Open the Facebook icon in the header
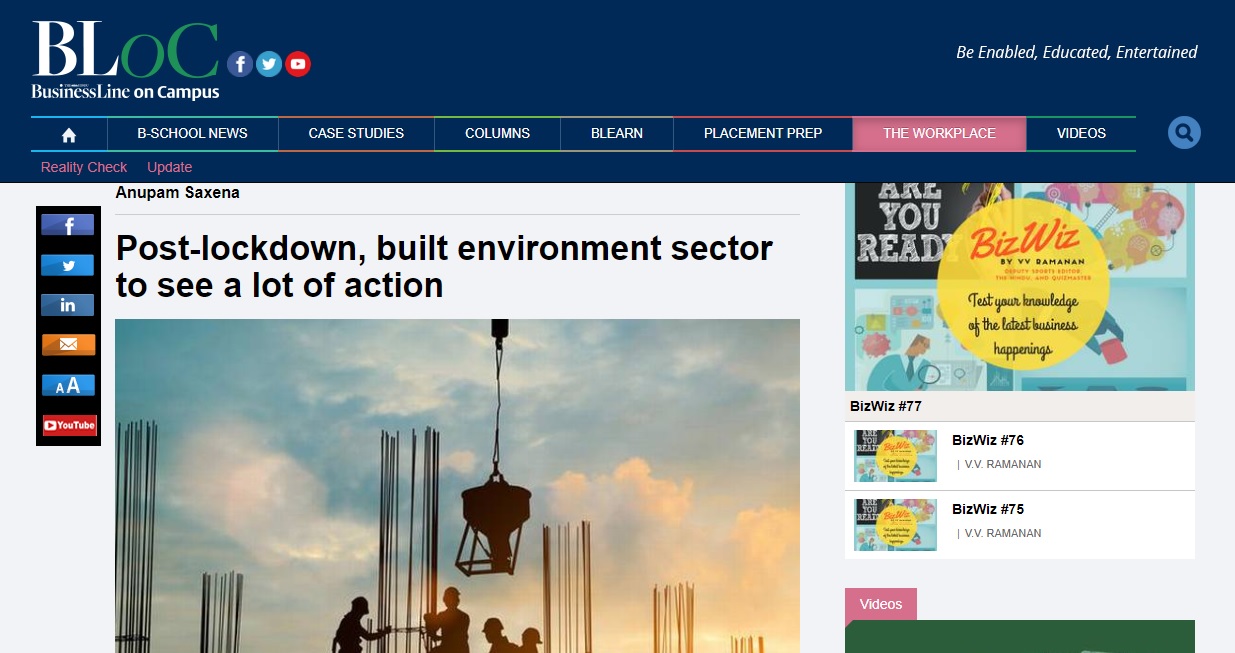The width and height of the screenshot is (1235, 653). [240, 63]
